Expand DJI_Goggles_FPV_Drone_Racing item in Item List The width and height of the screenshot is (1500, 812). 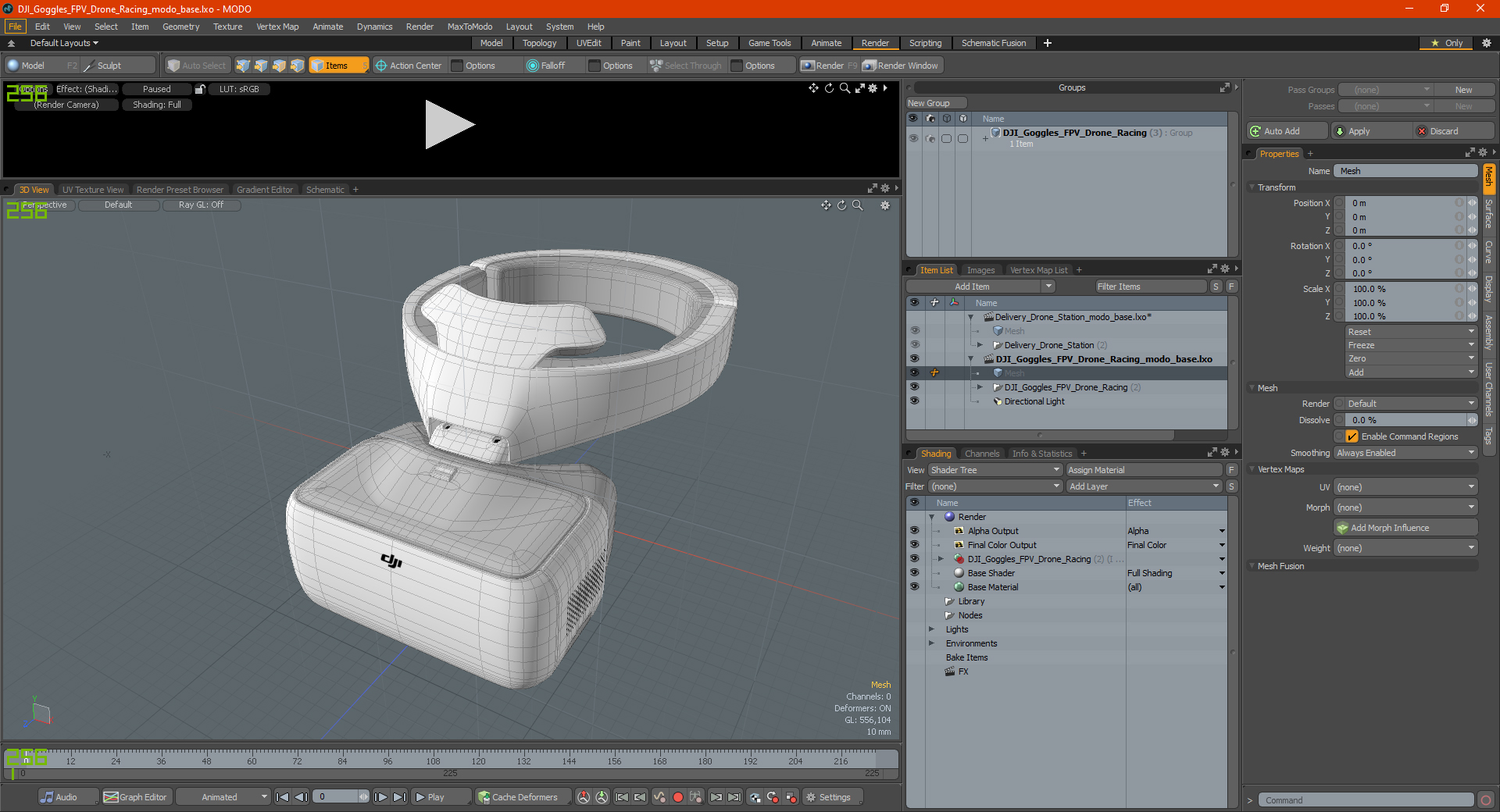click(980, 387)
